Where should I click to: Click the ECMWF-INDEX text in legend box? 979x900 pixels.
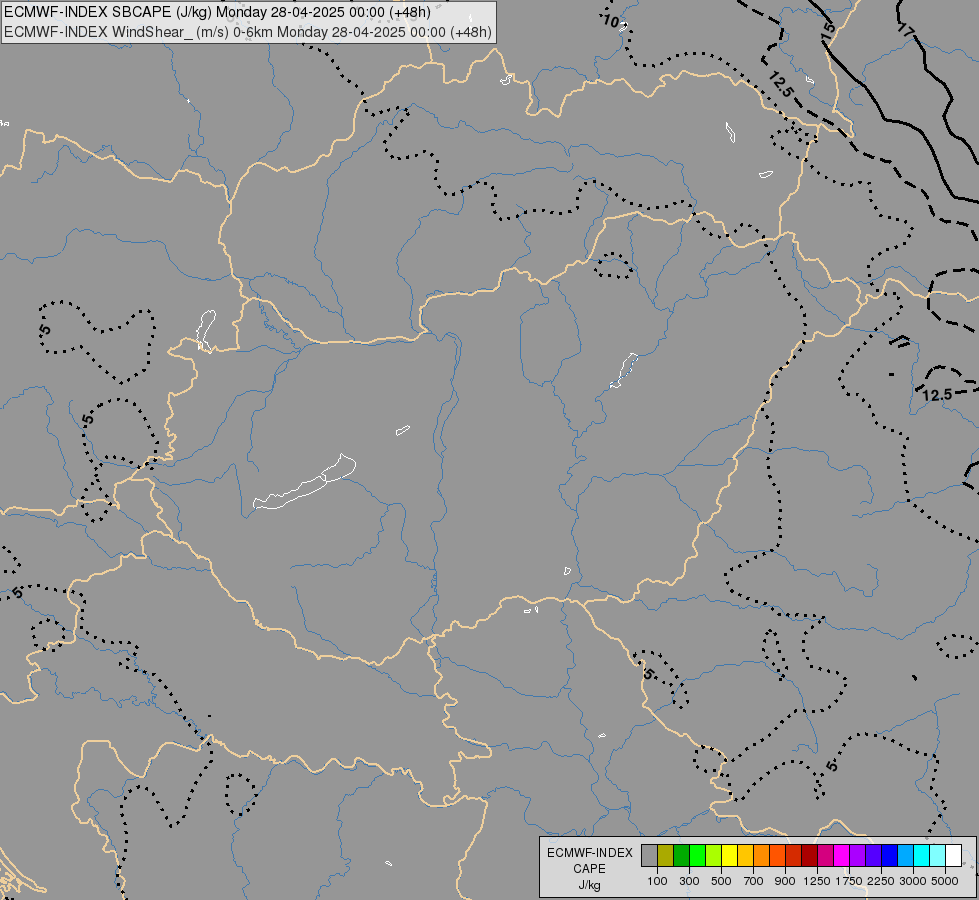click(589, 853)
